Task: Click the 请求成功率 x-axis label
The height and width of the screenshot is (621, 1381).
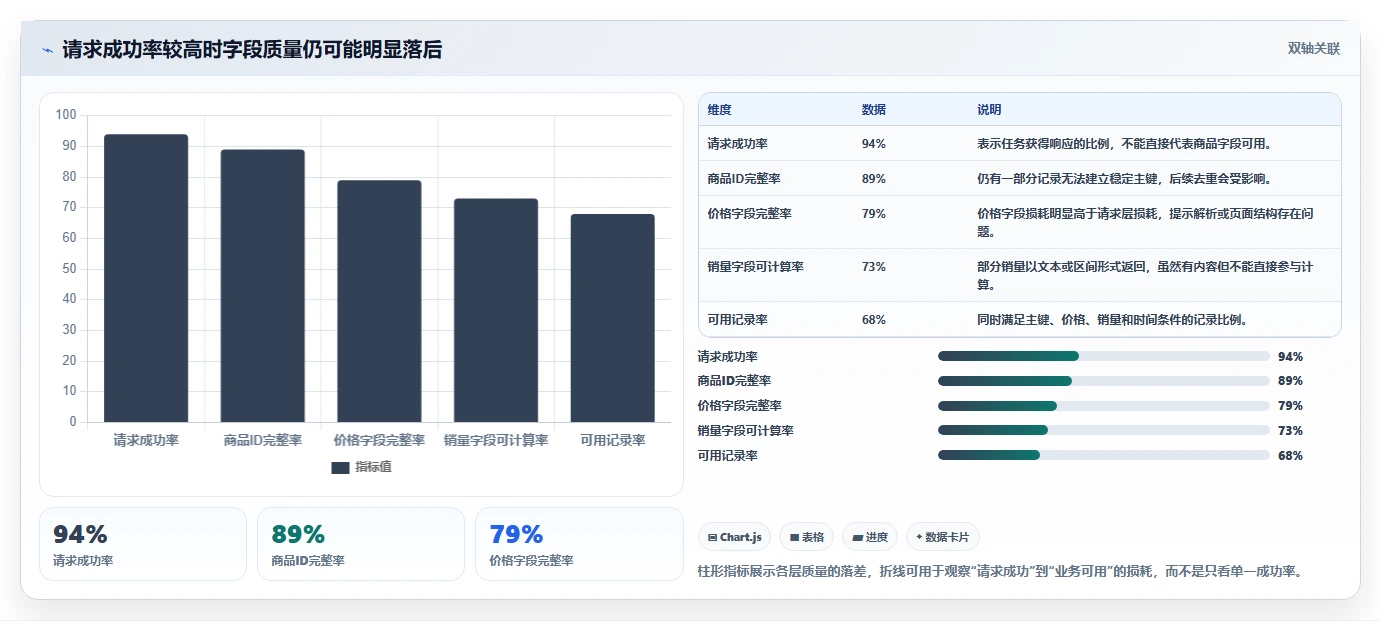Action: [146, 440]
